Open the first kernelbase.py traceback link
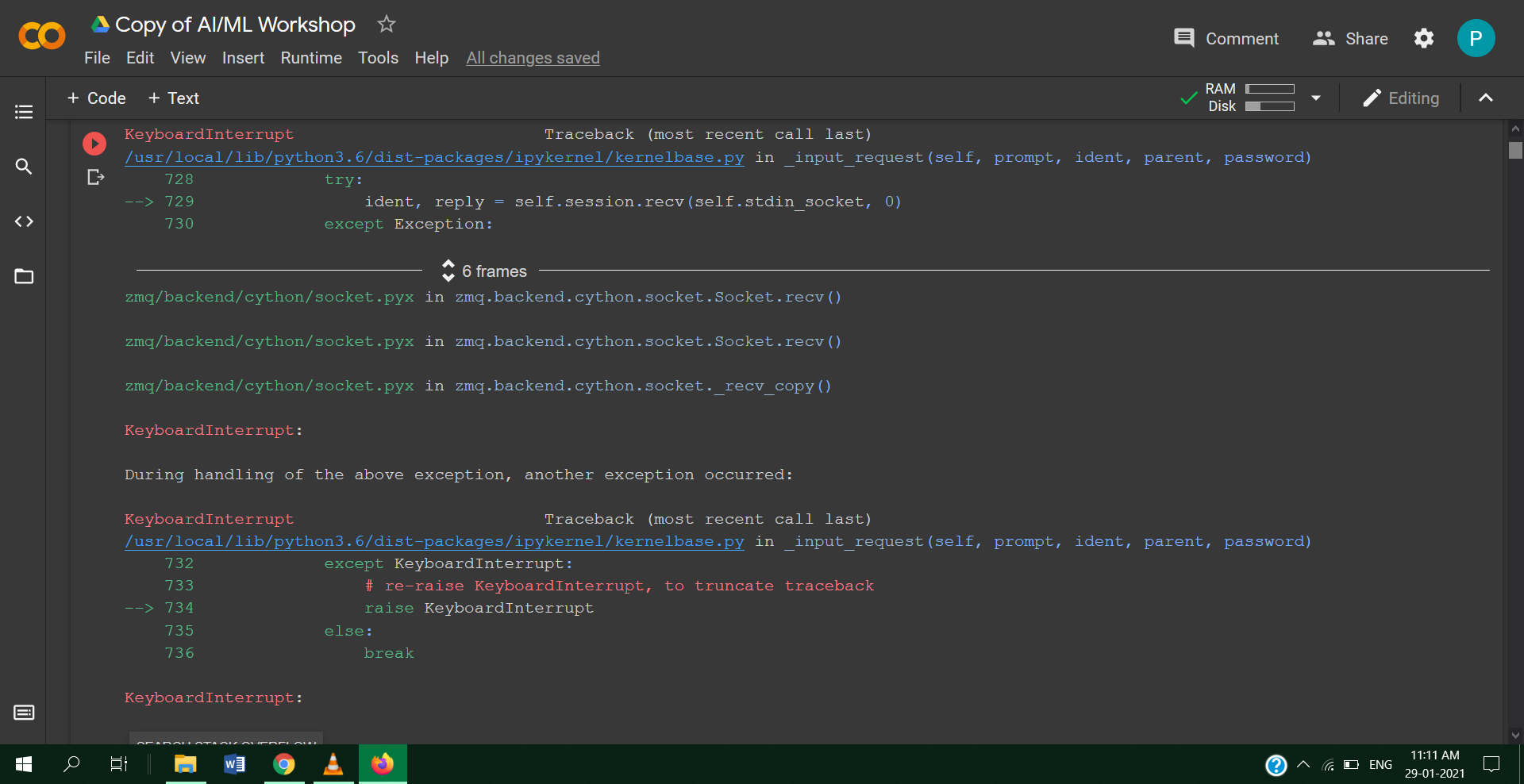 (434, 157)
